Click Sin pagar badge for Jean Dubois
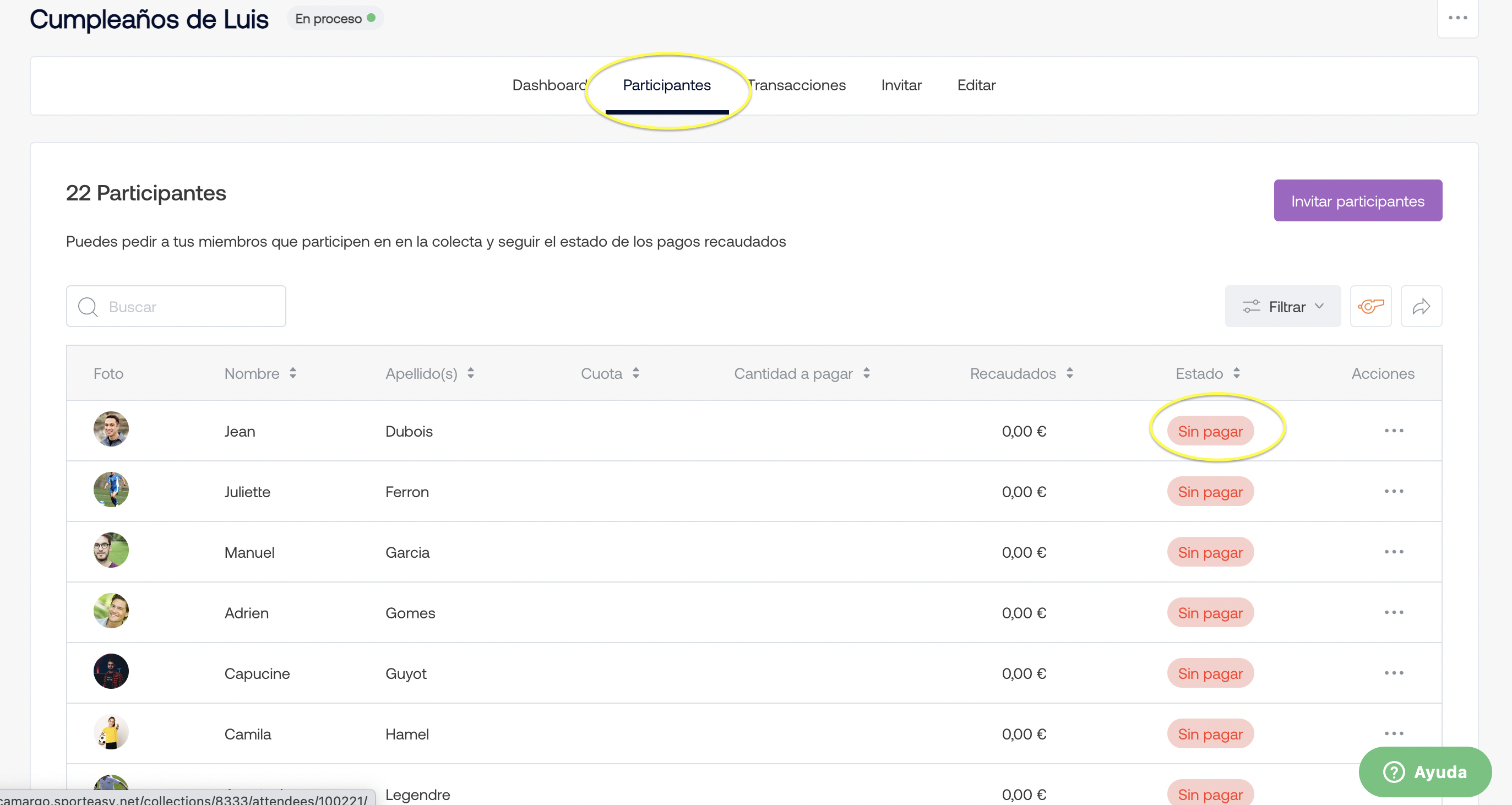Viewport: 1512px width, 805px height. 1210,431
